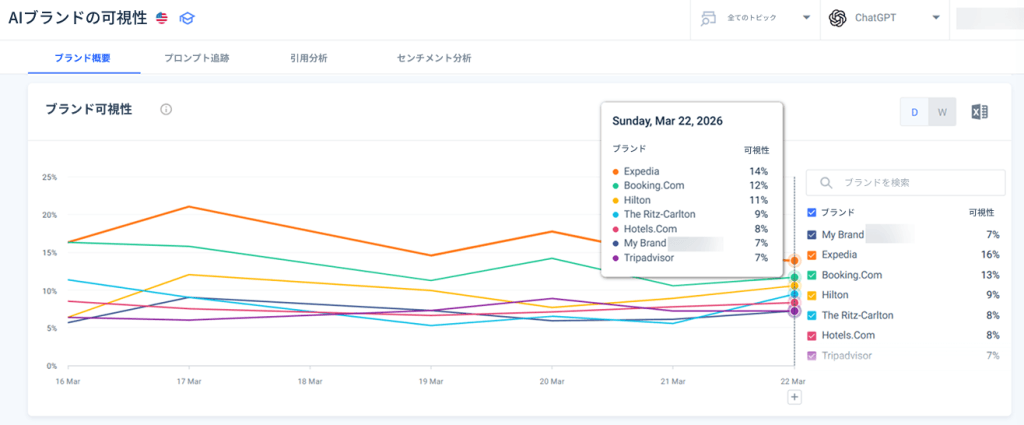Click the ブランドを検索 search field
The image size is (1024, 425).
click(x=906, y=183)
